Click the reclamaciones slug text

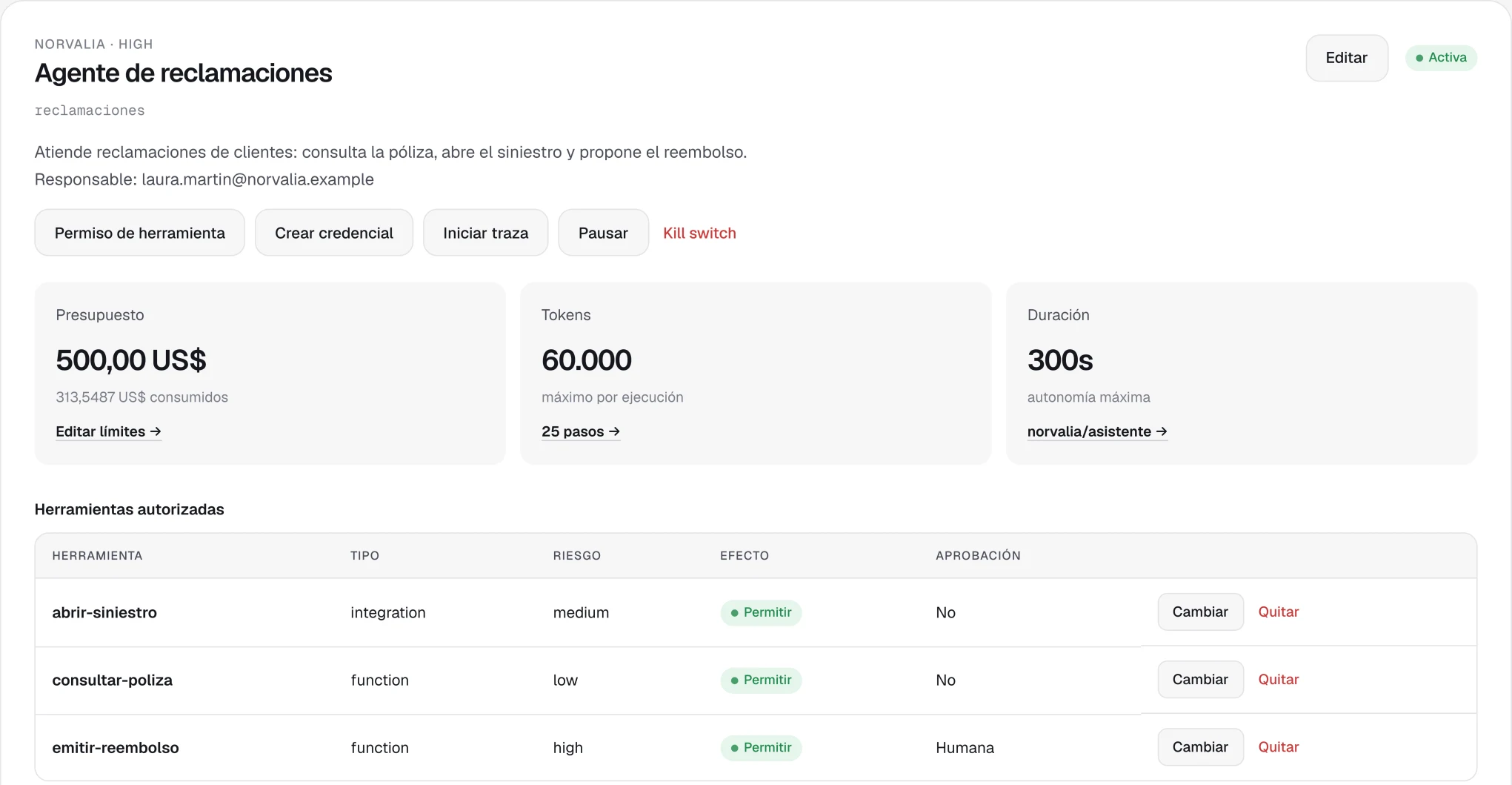click(x=90, y=110)
